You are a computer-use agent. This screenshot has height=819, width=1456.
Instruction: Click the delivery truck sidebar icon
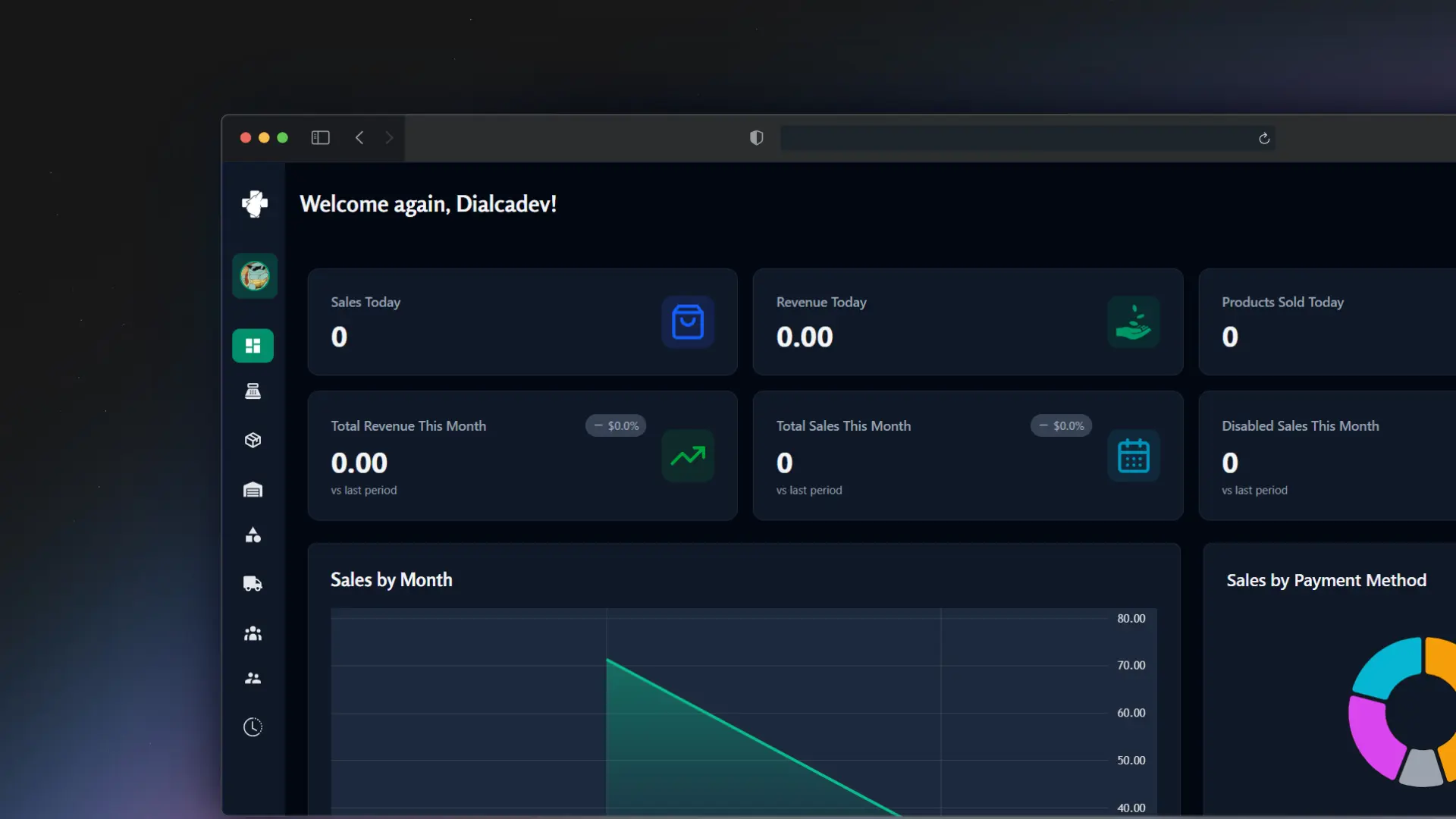click(253, 584)
